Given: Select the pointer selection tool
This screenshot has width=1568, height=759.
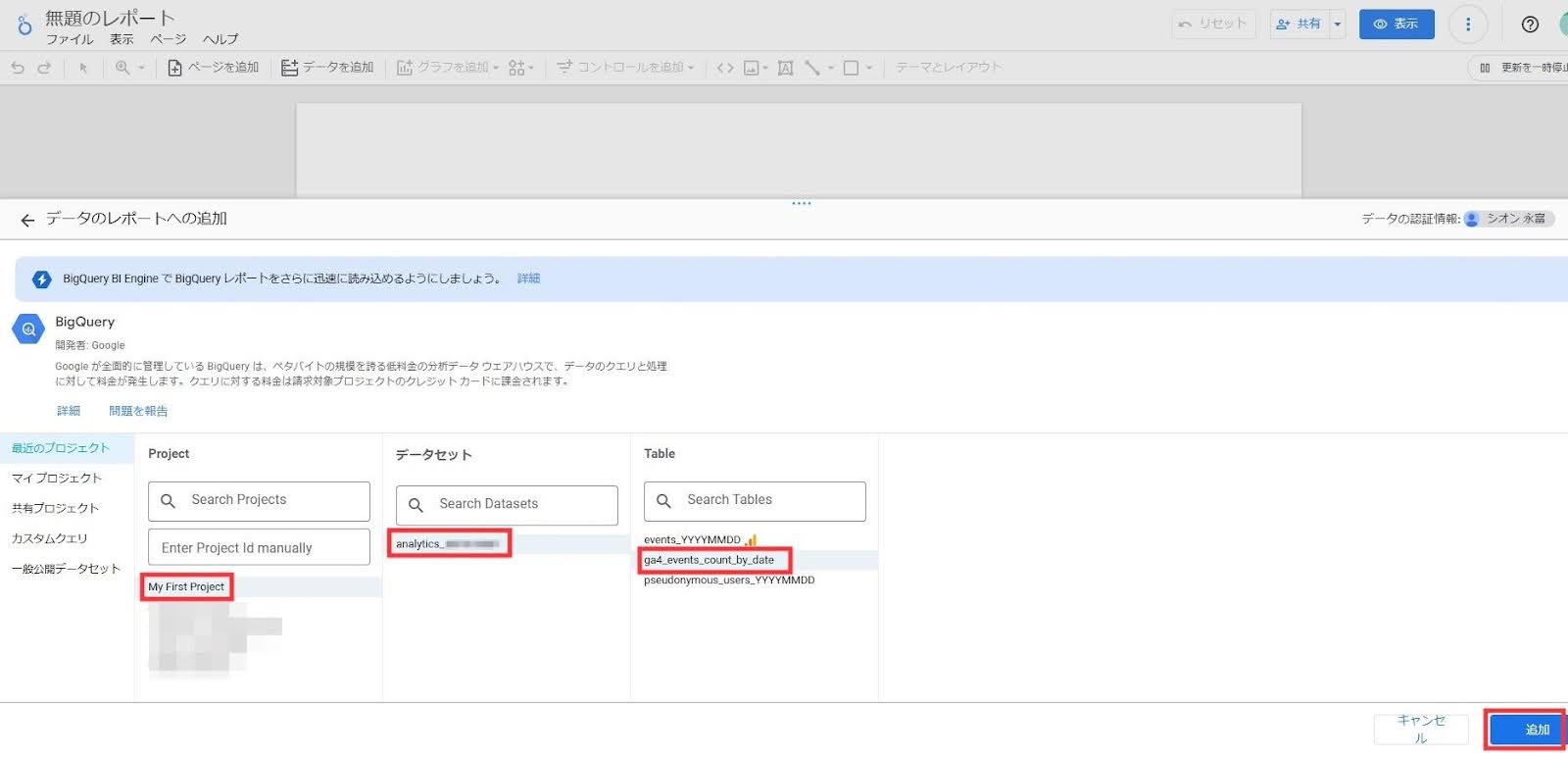Looking at the screenshot, I should coord(83,68).
